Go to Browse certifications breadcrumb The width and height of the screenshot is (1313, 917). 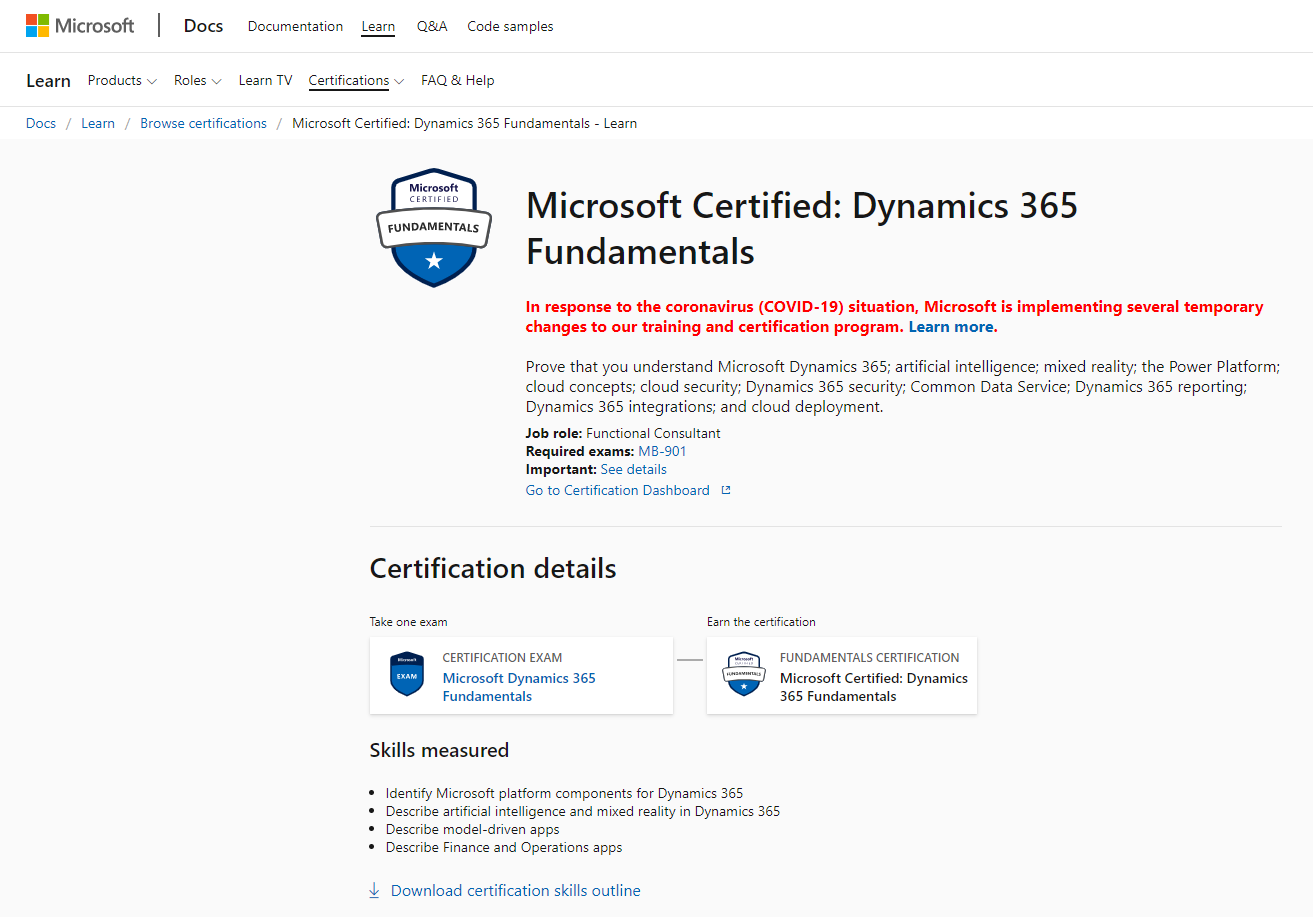pos(203,123)
